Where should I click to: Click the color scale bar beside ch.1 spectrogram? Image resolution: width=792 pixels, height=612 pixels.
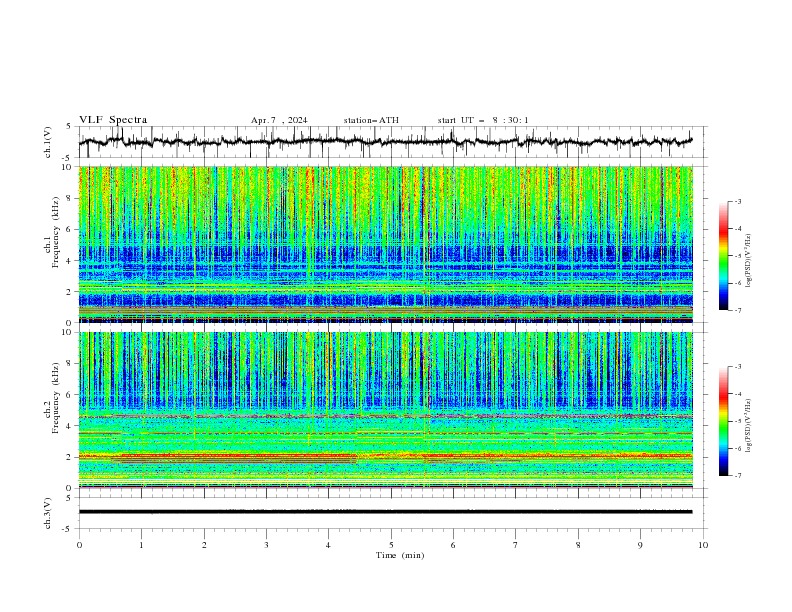tap(723, 256)
